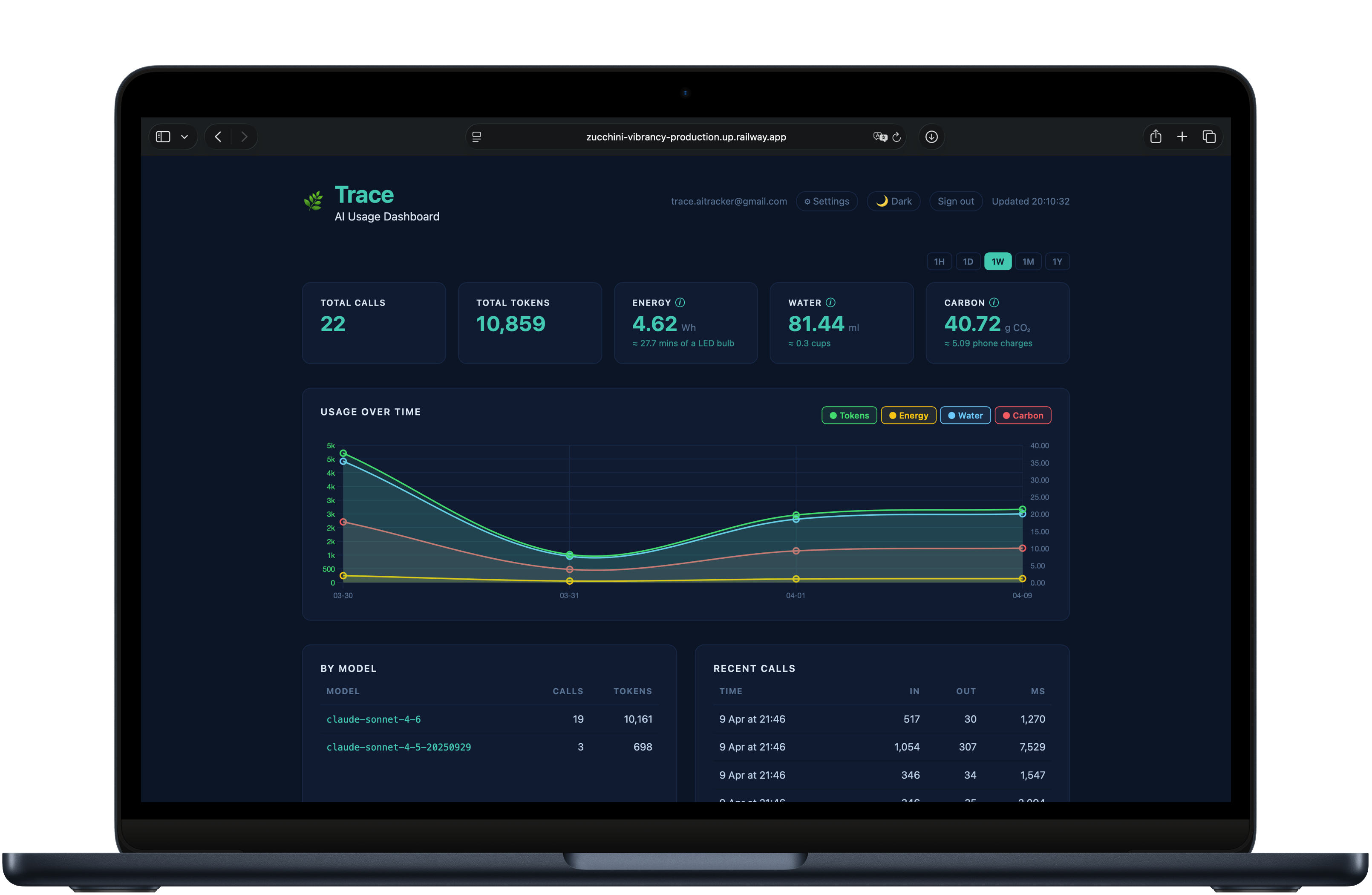Open the translate dropdown in the address bar
Image resolution: width=1372 pixels, height=895 pixels.
(x=880, y=137)
